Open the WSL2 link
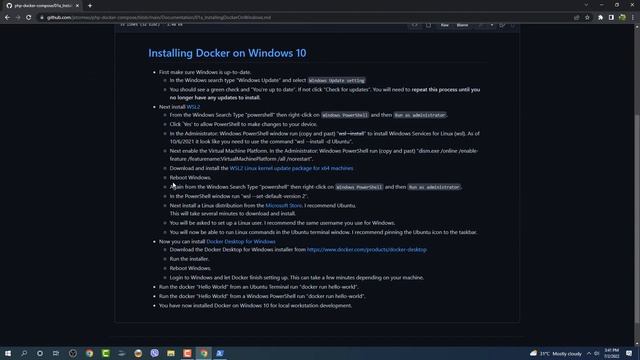 [193, 107]
